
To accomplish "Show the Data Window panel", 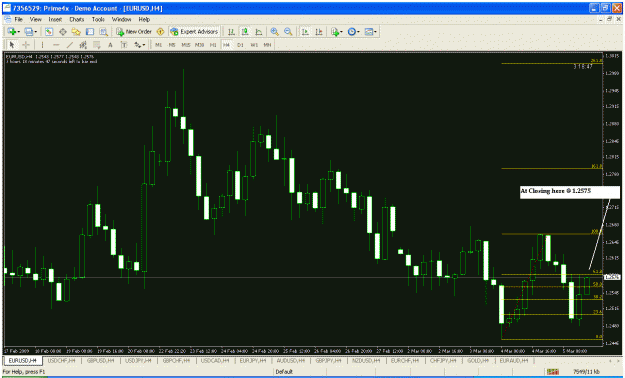I will 63,32.
